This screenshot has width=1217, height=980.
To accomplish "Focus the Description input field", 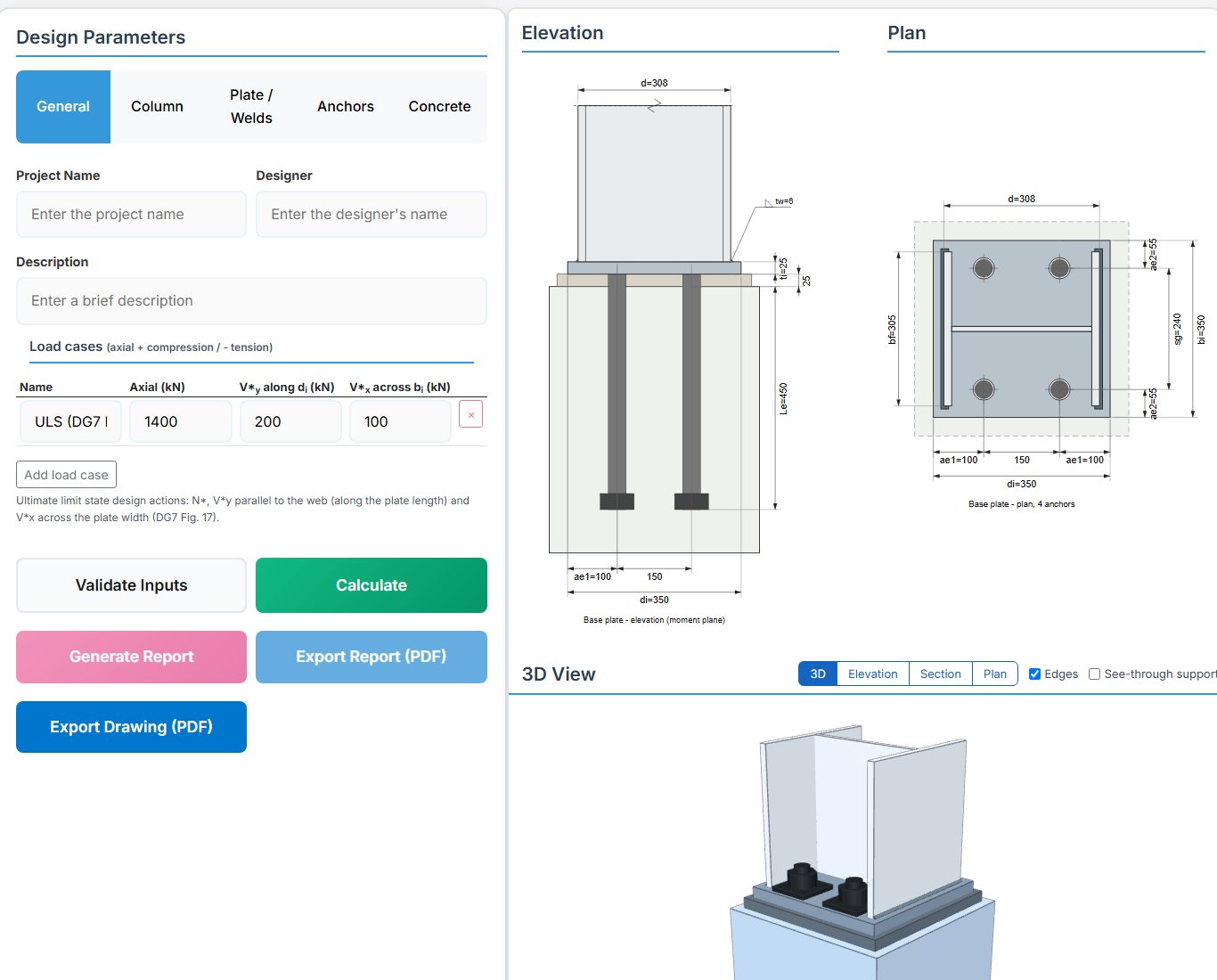I will click(251, 301).
